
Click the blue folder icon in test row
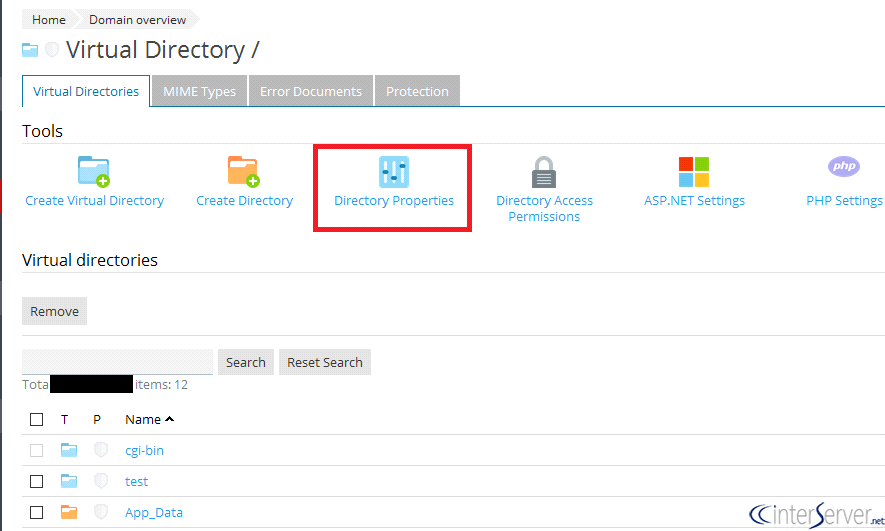[69, 481]
